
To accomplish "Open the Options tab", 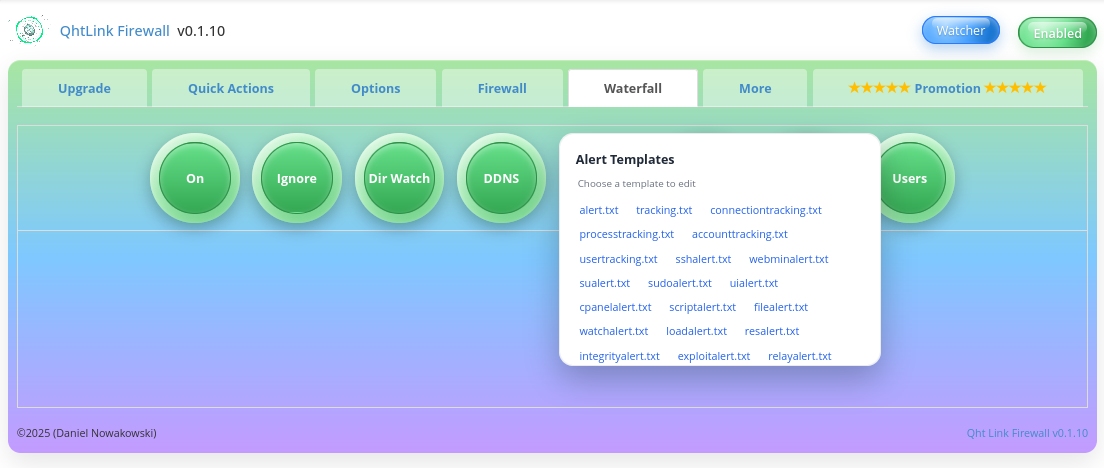I will (x=375, y=88).
